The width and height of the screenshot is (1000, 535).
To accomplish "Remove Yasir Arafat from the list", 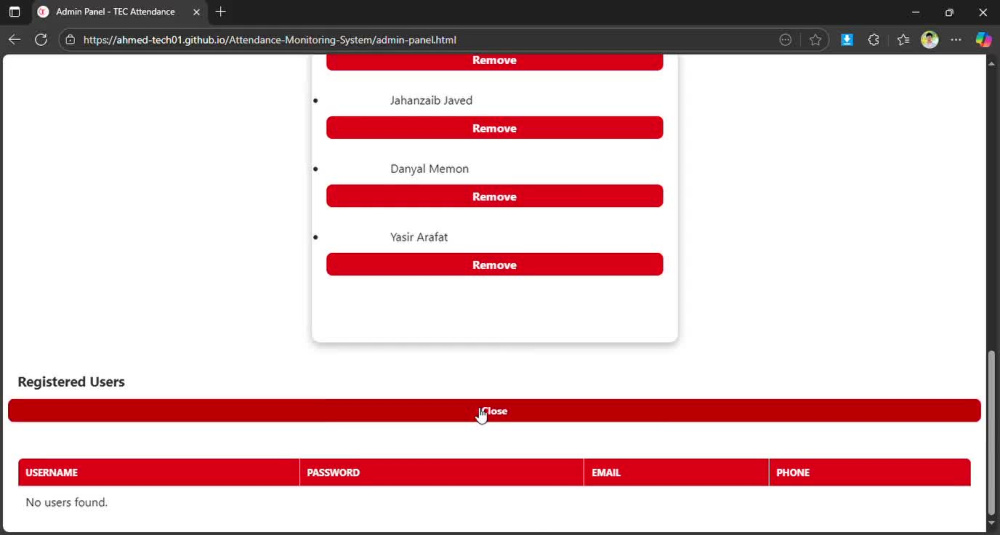I will click(494, 264).
